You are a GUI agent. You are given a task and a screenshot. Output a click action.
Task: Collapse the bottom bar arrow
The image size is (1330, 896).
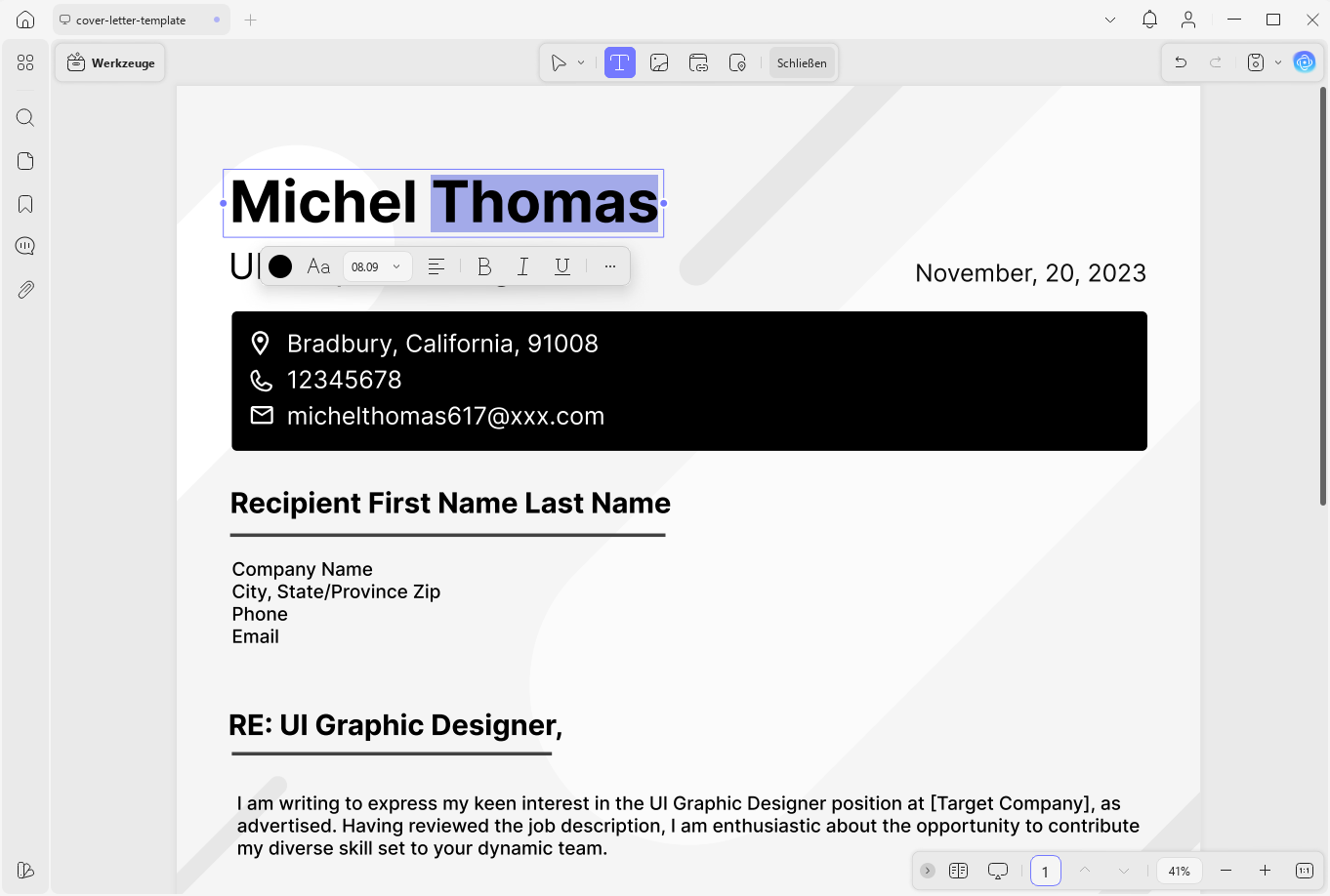pyautogui.click(x=928, y=871)
